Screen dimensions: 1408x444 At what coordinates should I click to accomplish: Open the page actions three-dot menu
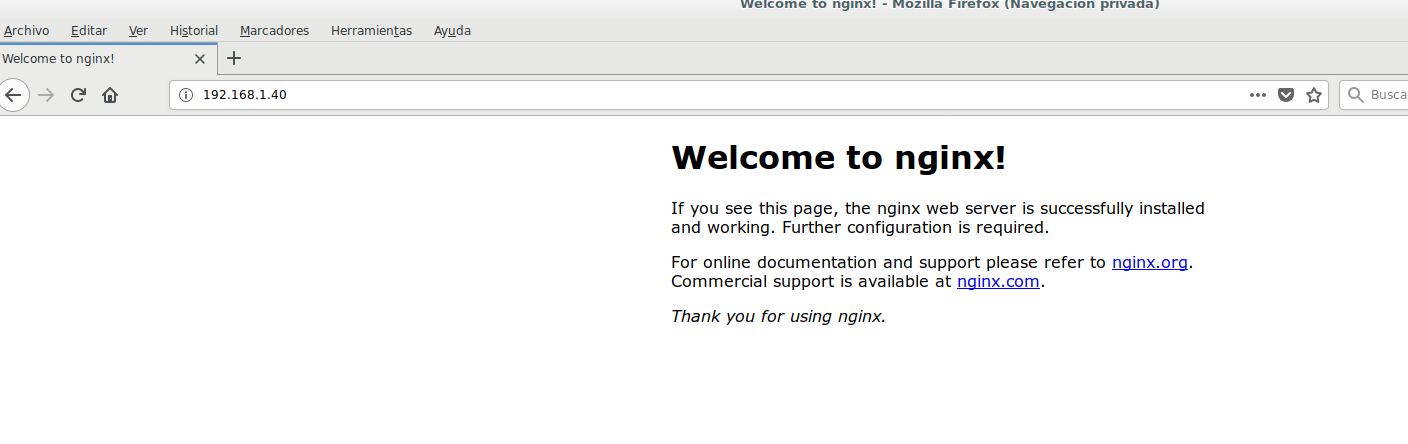click(x=1258, y=95)
